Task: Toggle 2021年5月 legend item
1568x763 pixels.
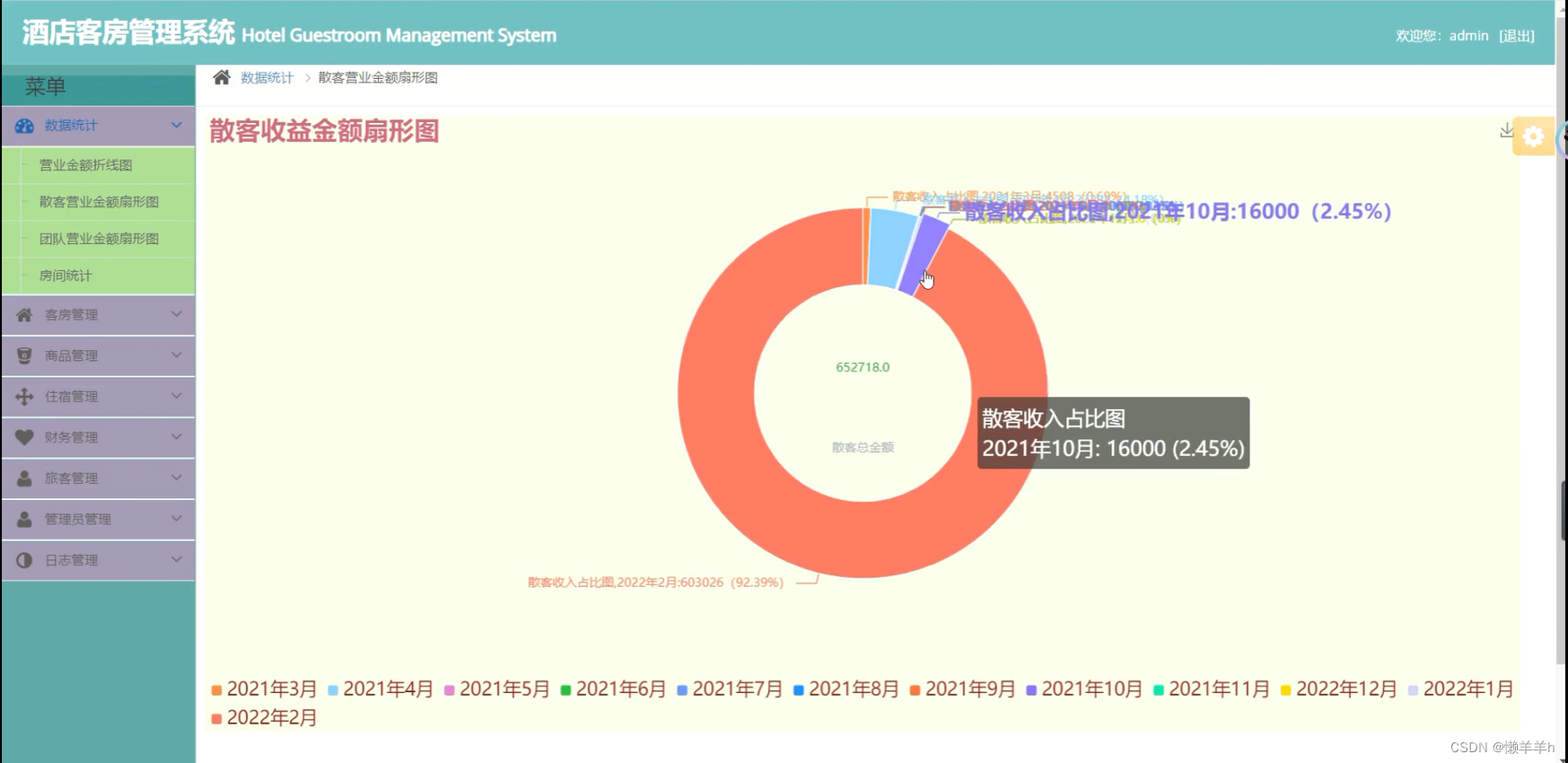Action: pos(497,689)
